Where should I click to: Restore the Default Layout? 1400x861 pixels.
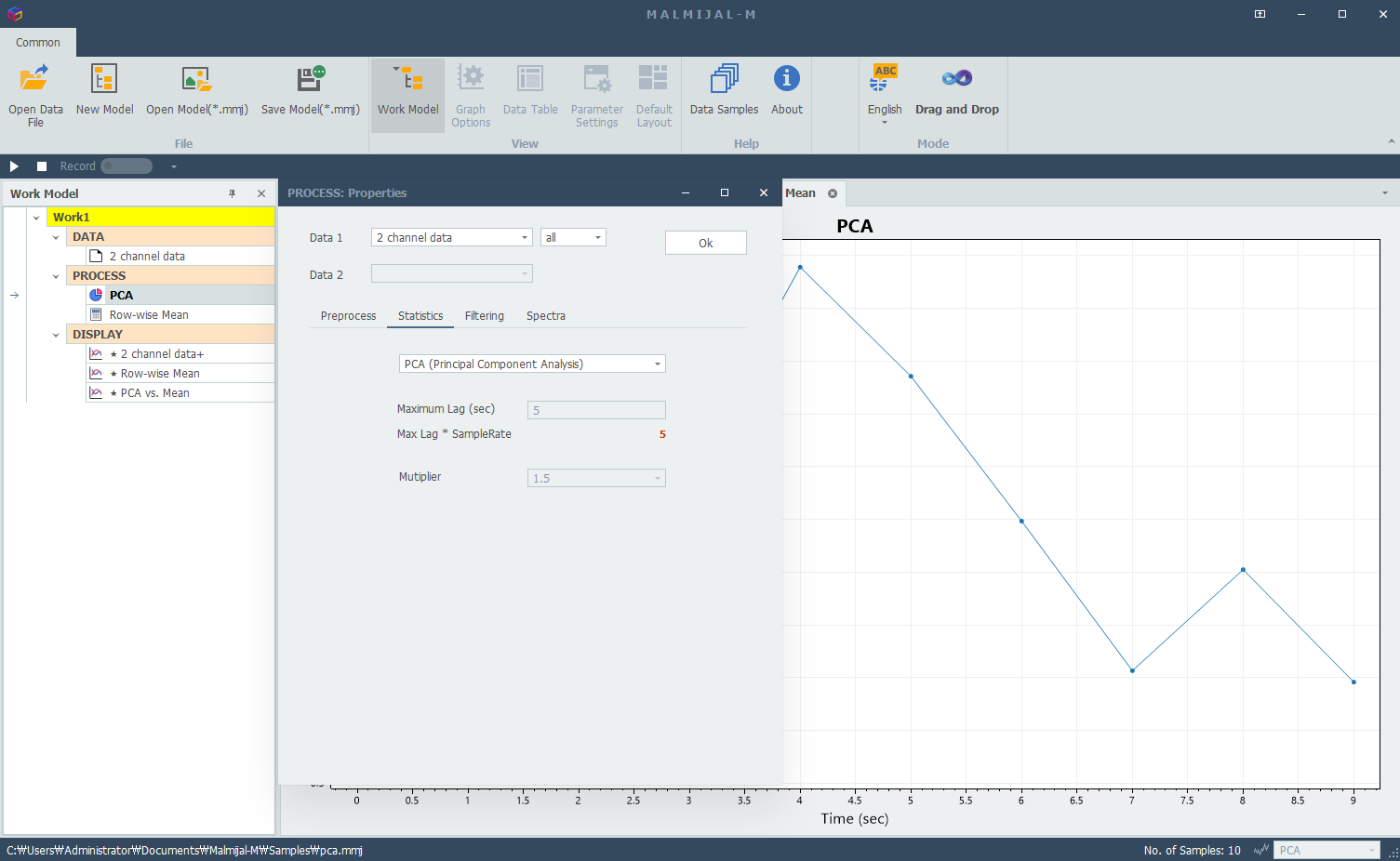[x=654, y=94]
